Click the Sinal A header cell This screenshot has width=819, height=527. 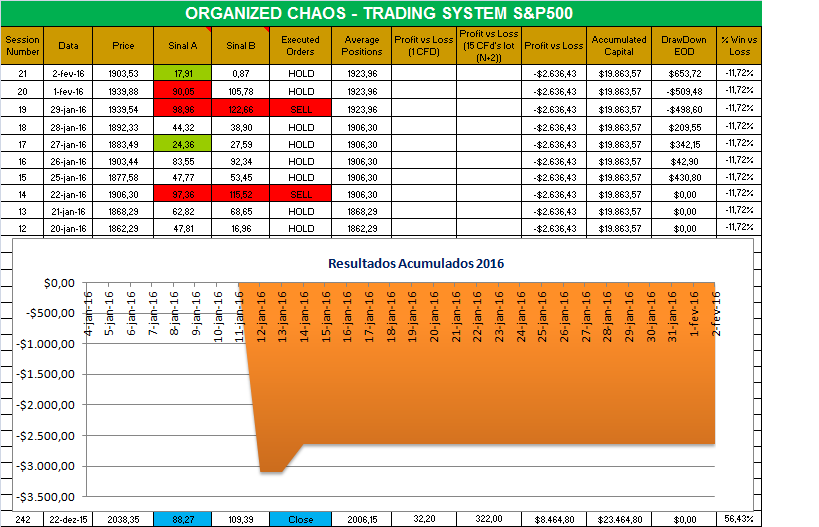(183, 45)
